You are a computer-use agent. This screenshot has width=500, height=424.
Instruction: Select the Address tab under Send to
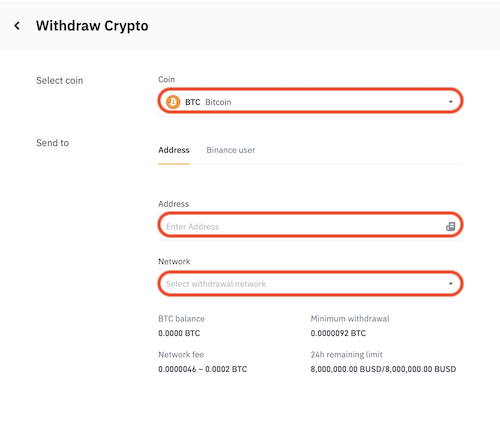[x=174, y=150]
